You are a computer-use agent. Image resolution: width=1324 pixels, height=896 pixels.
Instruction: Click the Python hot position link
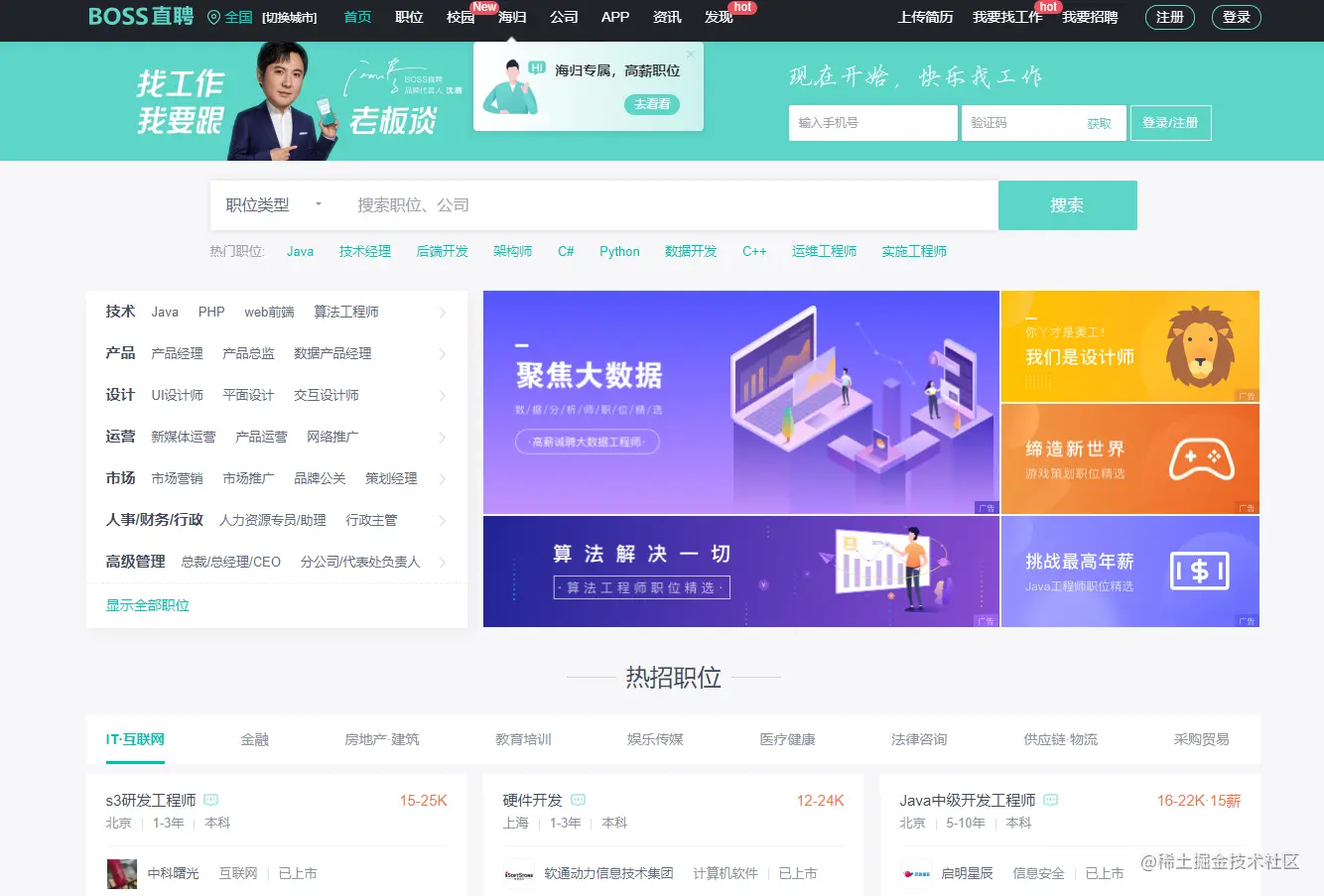[619, 252]
